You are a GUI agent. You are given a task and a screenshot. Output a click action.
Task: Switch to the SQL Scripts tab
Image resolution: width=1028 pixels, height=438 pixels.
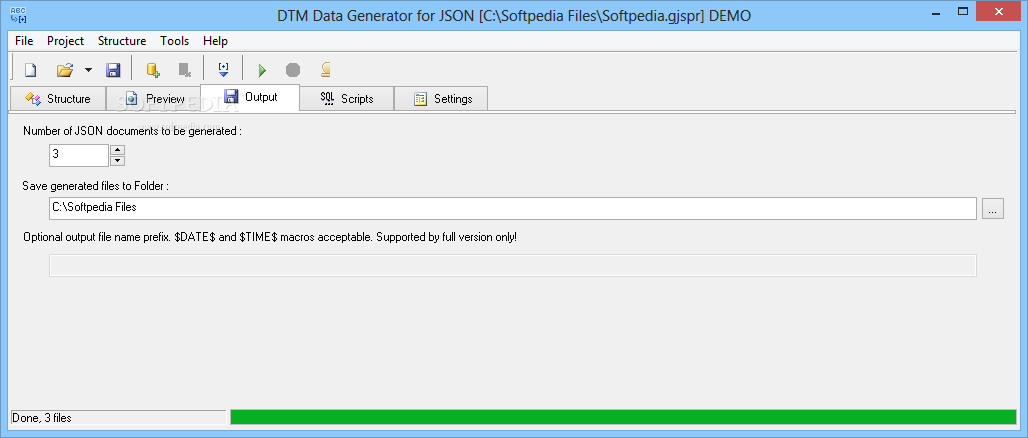tap(347, 98)
